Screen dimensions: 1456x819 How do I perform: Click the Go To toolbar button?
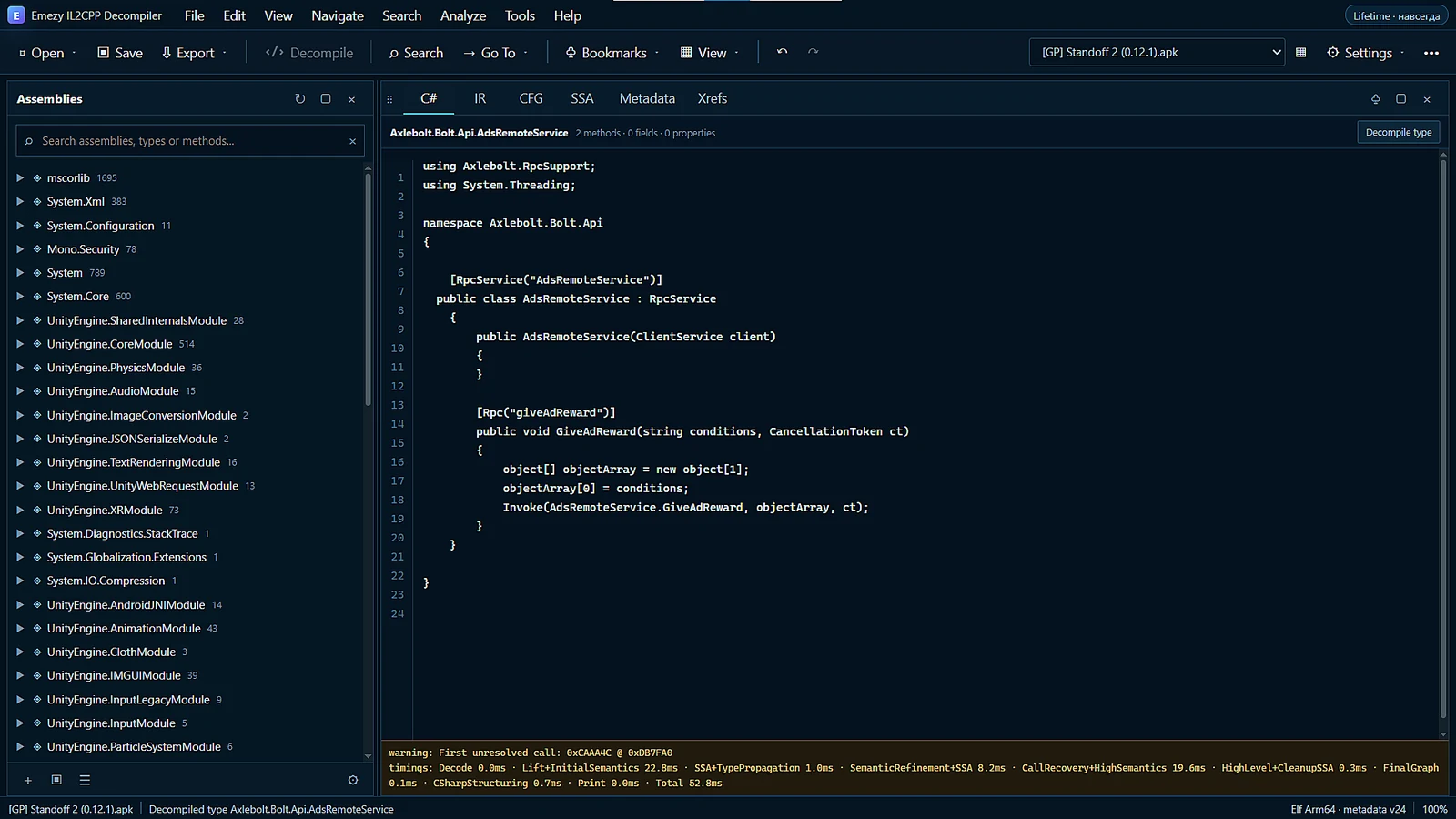click(496, 53)
